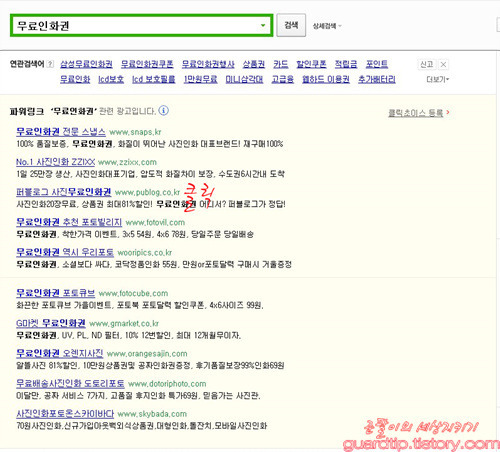This screenshot has width=500, height=452.
Task: Open related search 미니삼각대
Action: click(x=244, y=79)
